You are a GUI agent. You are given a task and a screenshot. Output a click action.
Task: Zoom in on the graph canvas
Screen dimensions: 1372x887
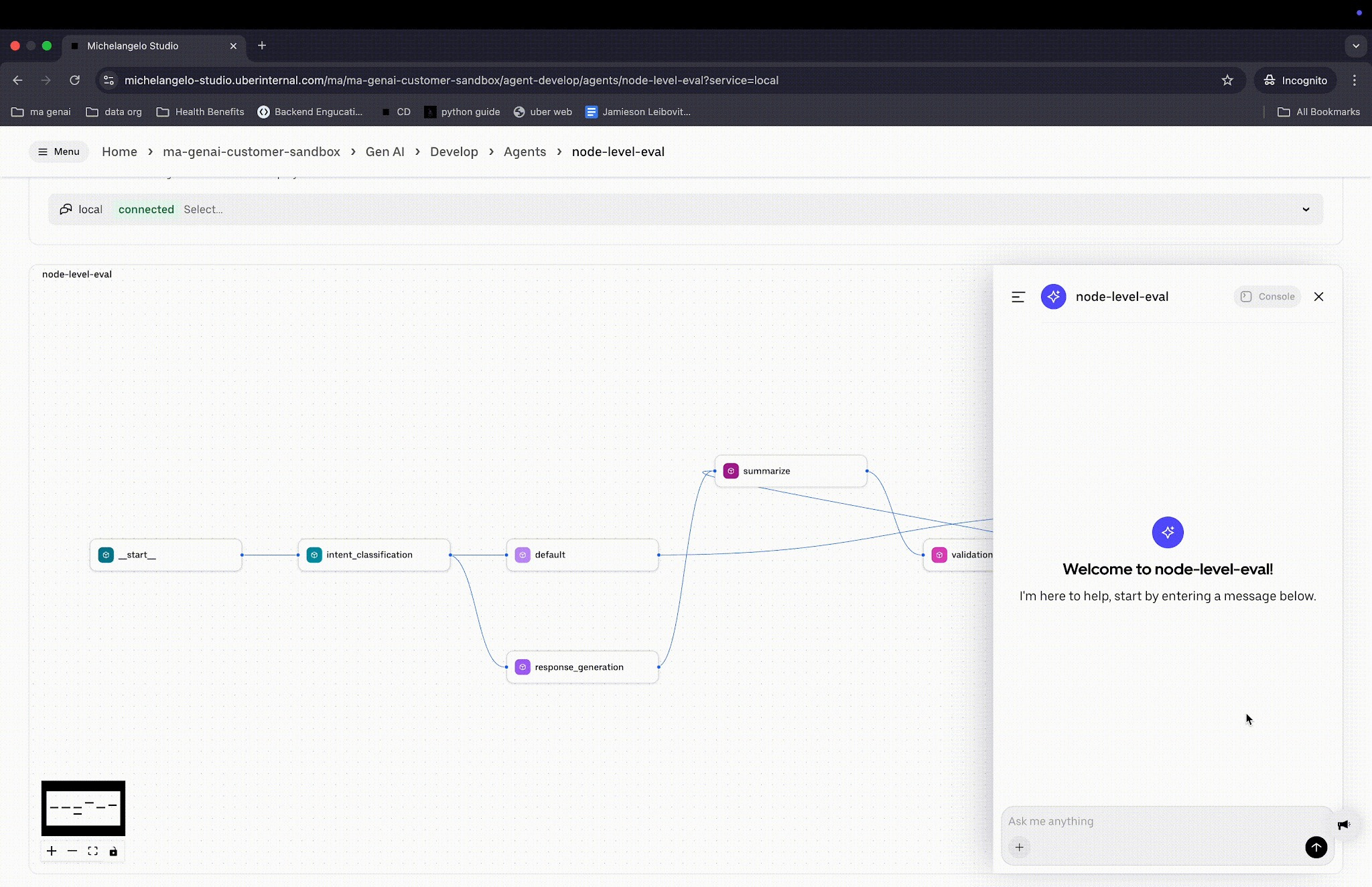[52, 851]
